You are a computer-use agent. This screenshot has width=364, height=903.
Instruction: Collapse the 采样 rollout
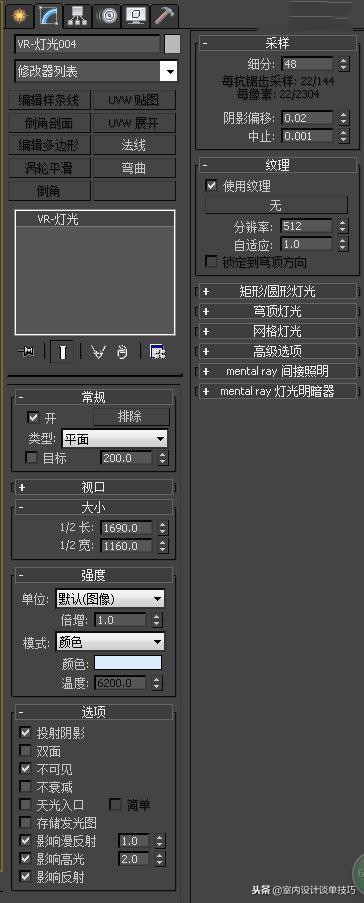pyautogui.click(x=277, y=44)
